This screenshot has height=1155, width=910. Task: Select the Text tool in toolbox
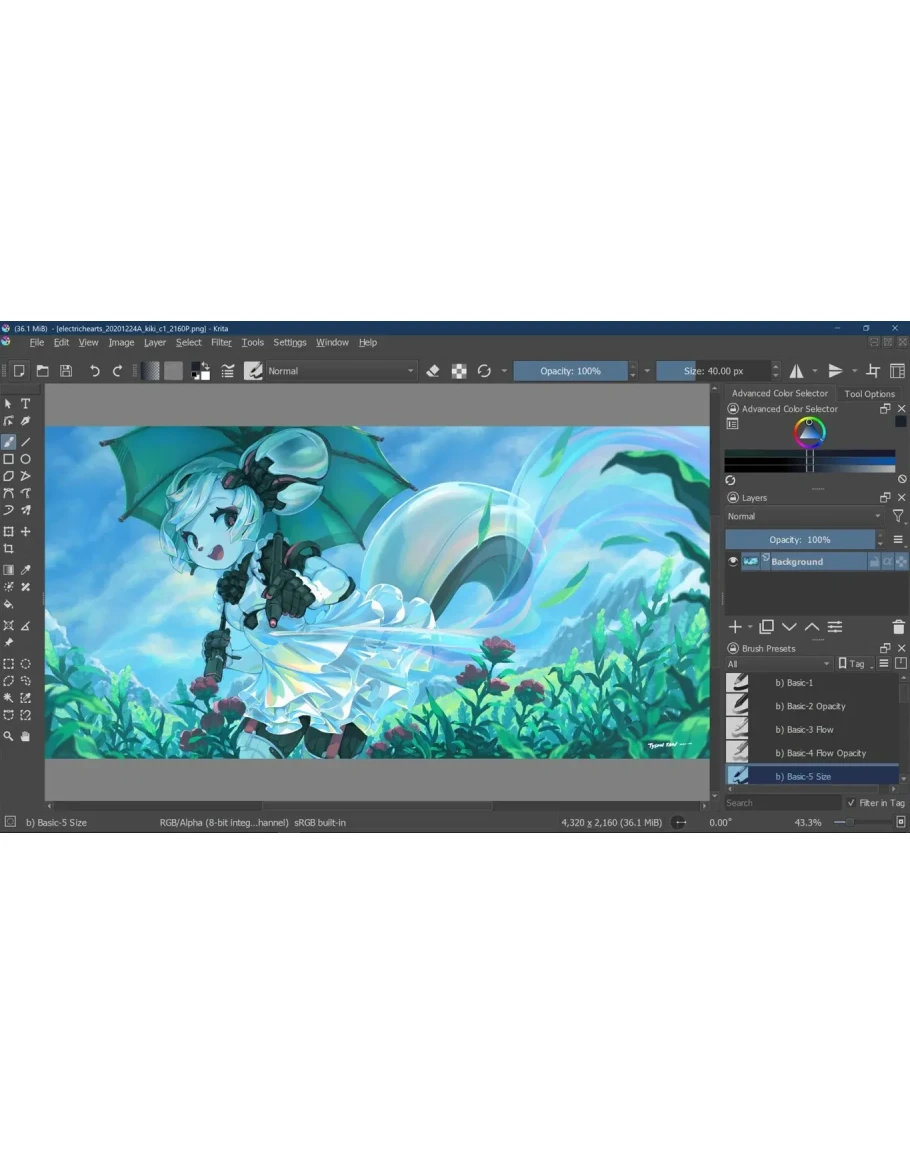point(26,403)
